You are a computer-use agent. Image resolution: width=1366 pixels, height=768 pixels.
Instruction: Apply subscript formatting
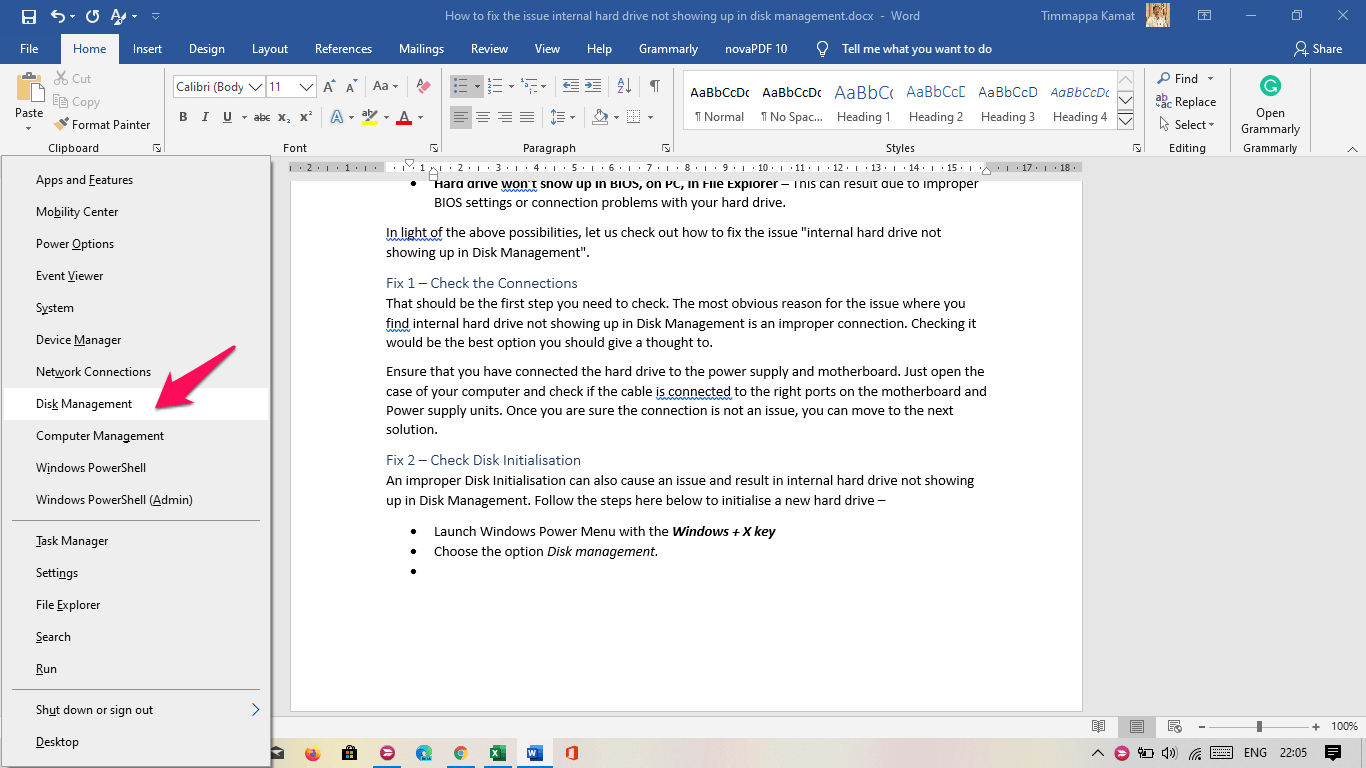pos(284,118)
